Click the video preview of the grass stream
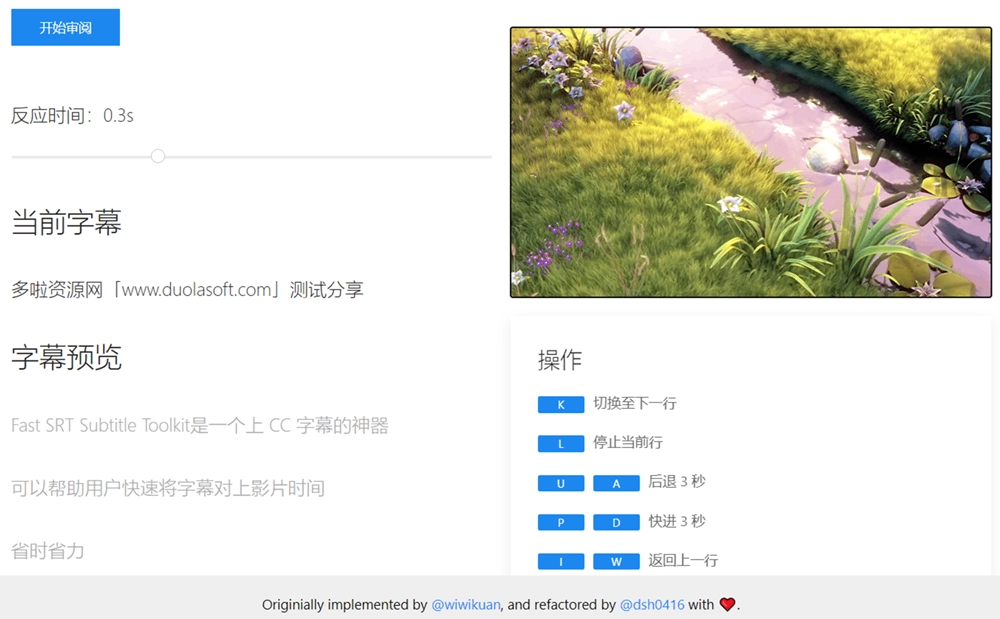The width and height of the screenshot is (1000, 619). pos(751,163)
